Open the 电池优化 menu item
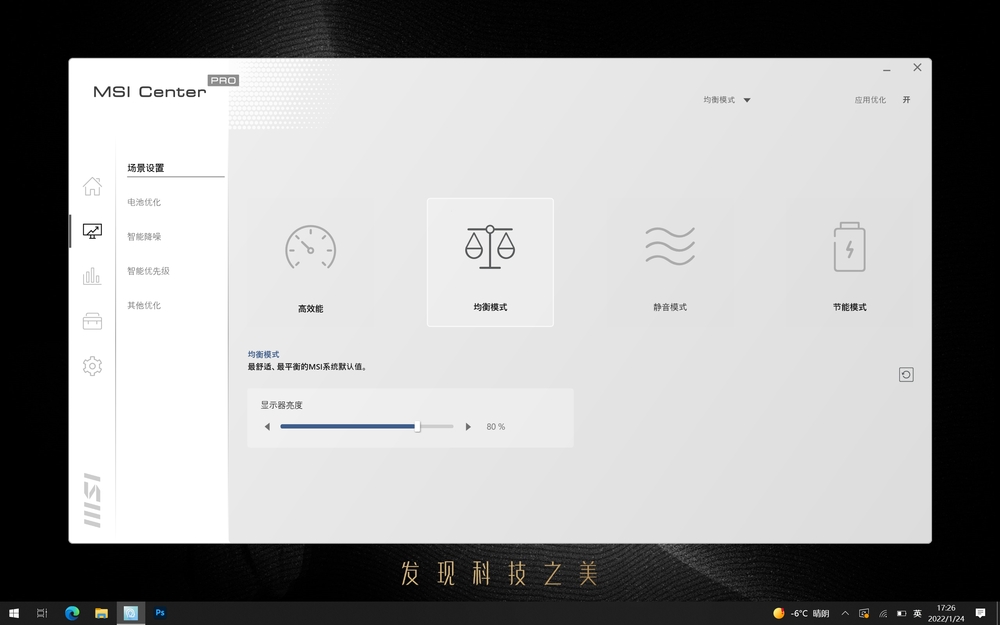1000x625 pixels. click(x=144, y=202)
